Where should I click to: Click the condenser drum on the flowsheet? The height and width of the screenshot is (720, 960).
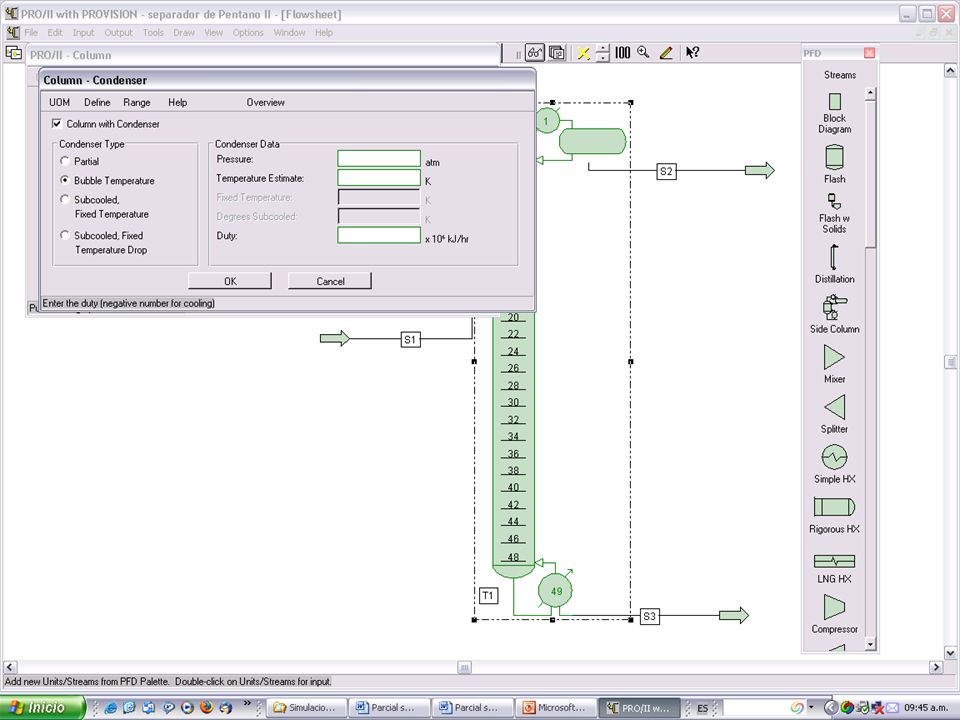(592, 141)
